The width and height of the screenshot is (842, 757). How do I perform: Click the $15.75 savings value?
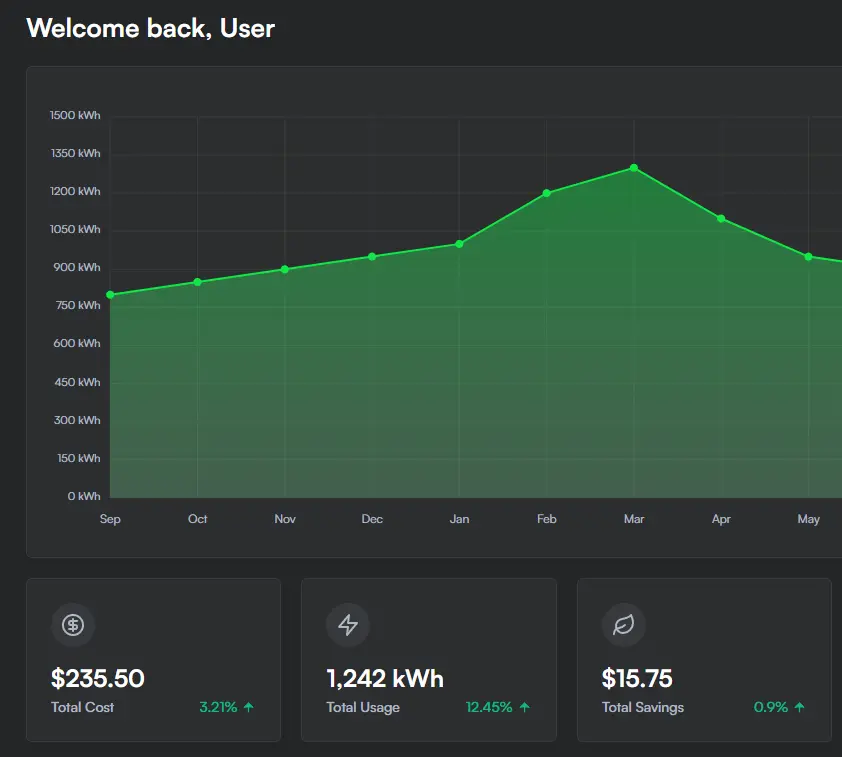637,678
